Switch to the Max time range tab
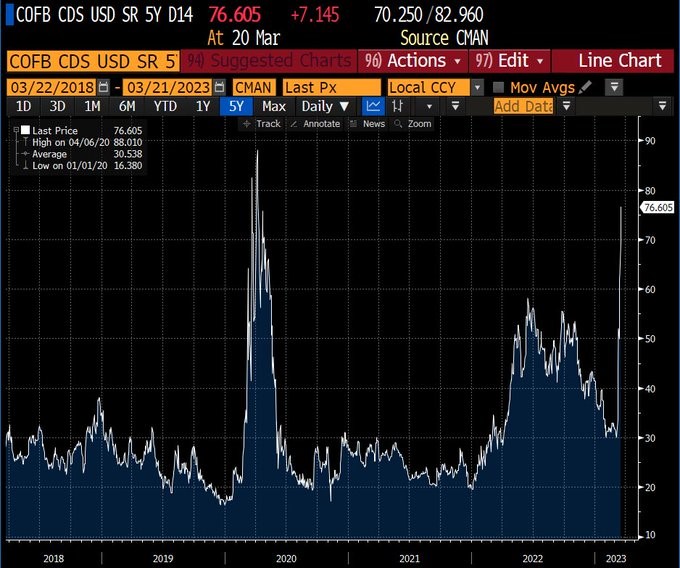680x568 pixels. tap(273, 106)
